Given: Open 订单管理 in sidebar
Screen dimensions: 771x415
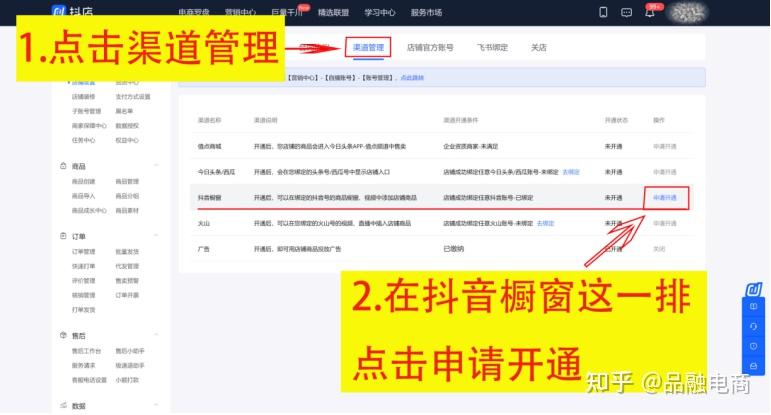Looking at the screenshot, I should point(84,252).
